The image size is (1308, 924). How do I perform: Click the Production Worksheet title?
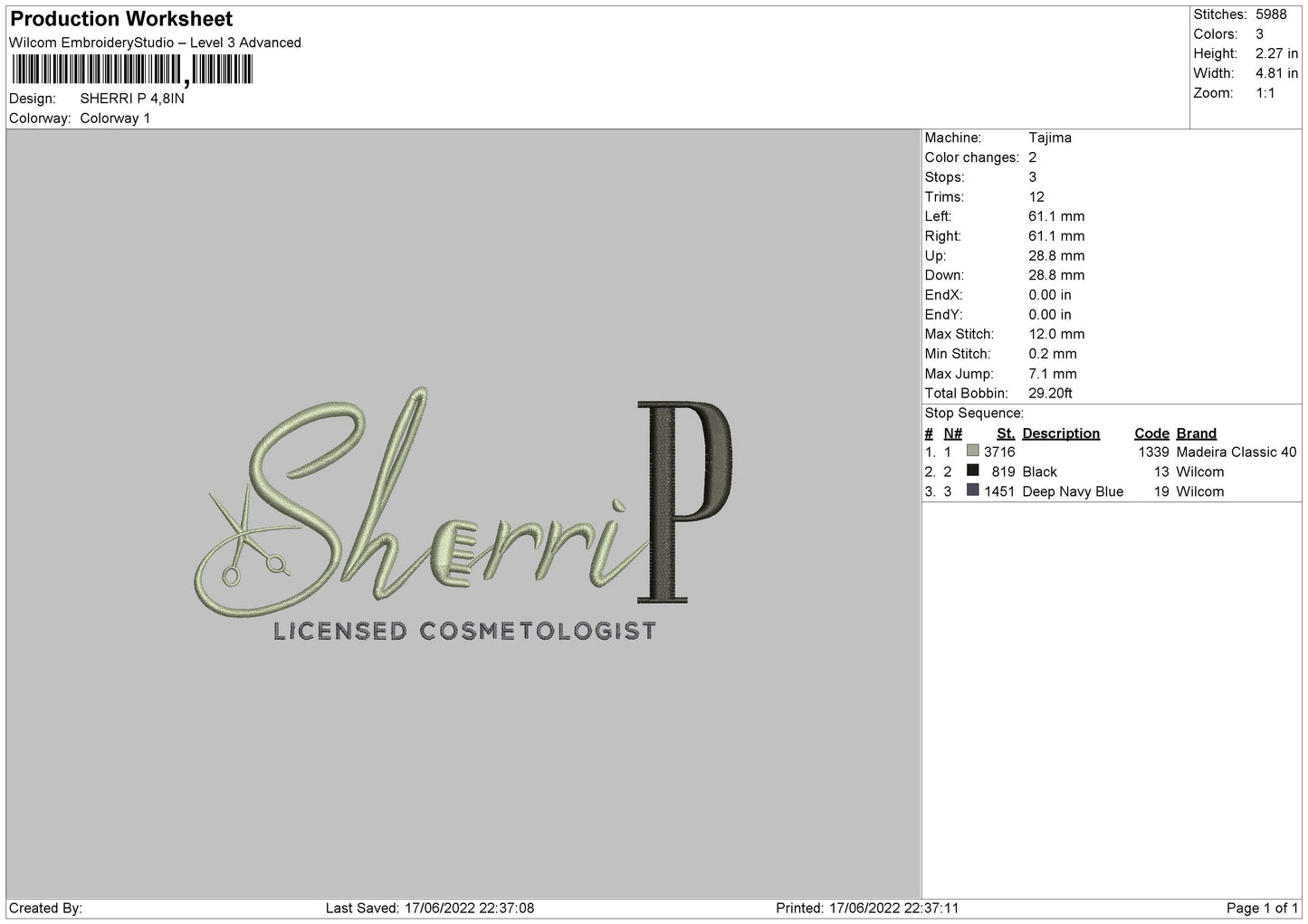[121, 19]
